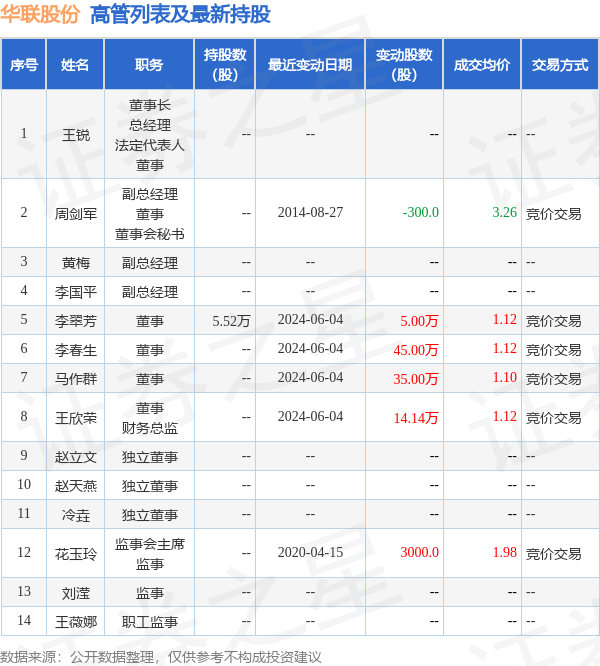Click the 45.00万 change value
Image resolution: width=600 pixels, height=666 pixels.
415,350
